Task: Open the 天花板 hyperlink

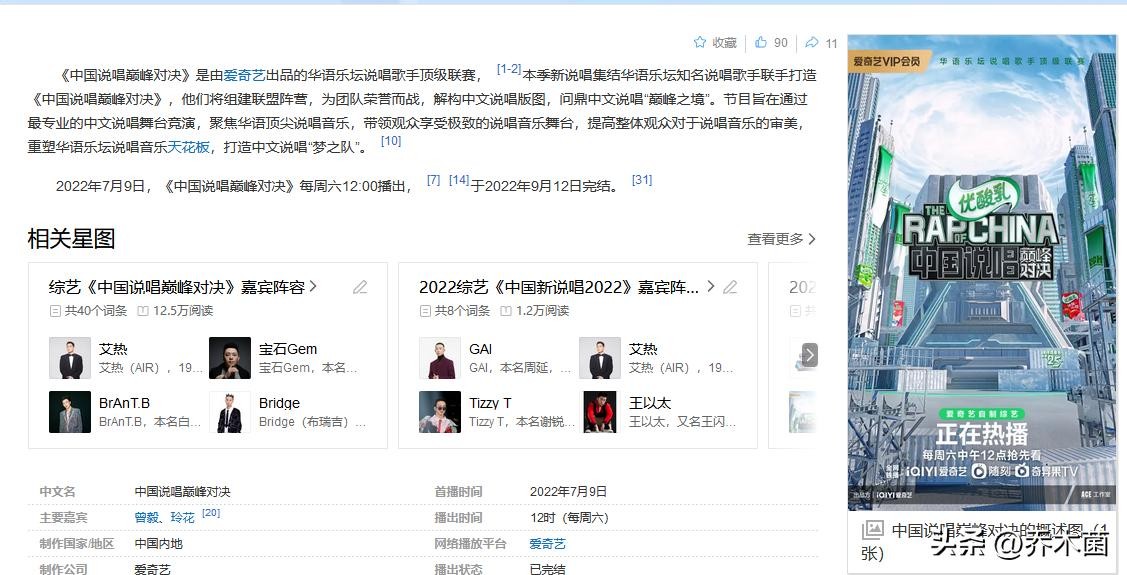Action: [x=188, y=147]
